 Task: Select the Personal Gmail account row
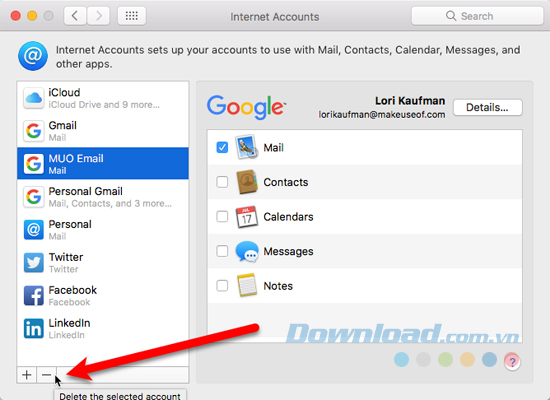pos(103,196)
